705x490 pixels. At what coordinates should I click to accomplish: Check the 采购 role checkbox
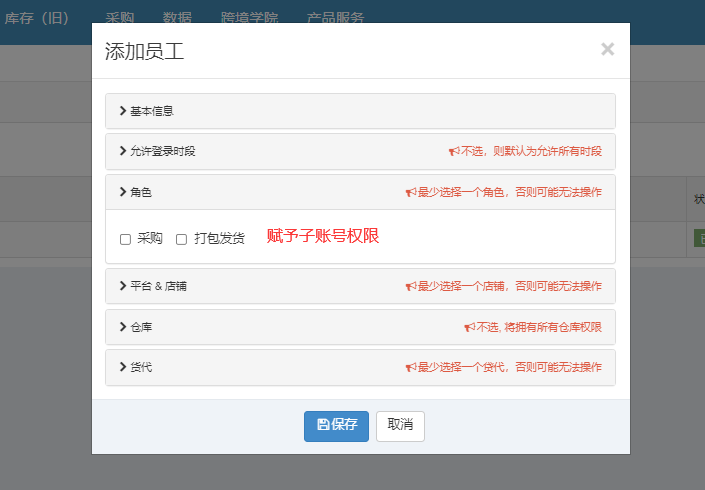click(125, 239)
